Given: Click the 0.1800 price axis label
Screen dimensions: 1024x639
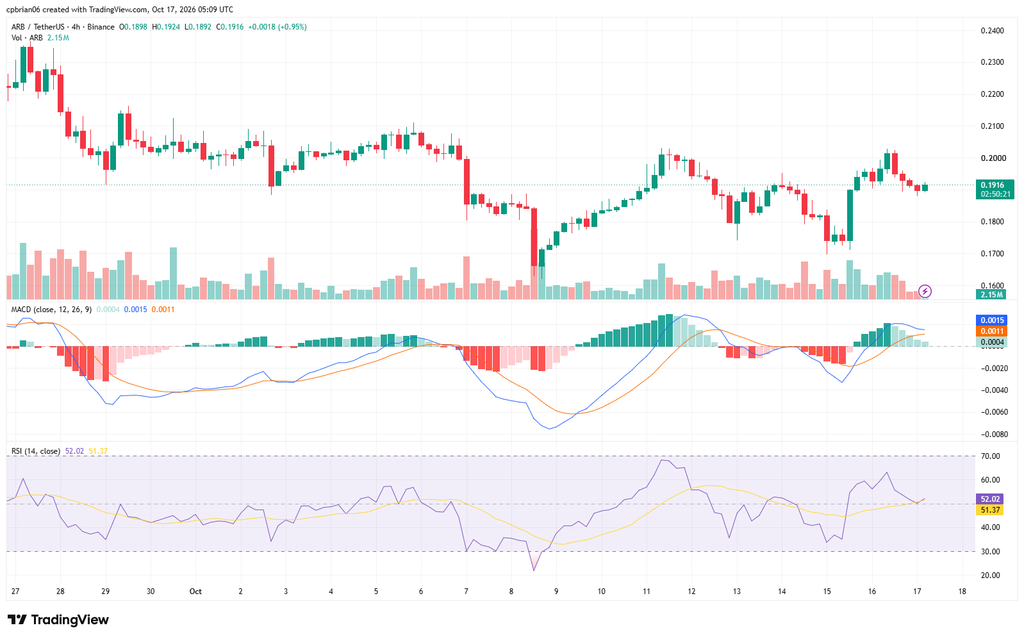Looking at the screenshot, I should coord(993,221).
